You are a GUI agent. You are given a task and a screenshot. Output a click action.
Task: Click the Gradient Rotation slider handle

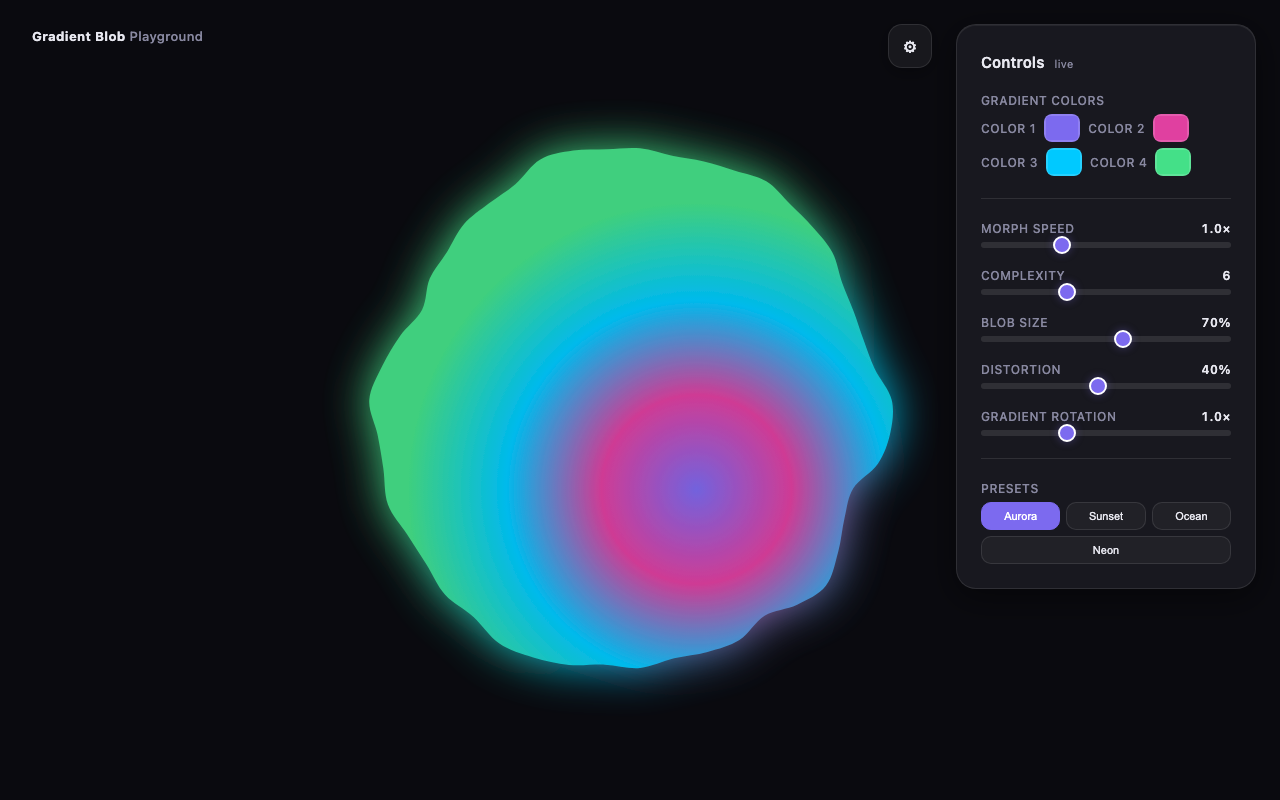(x=1067, y=433)
